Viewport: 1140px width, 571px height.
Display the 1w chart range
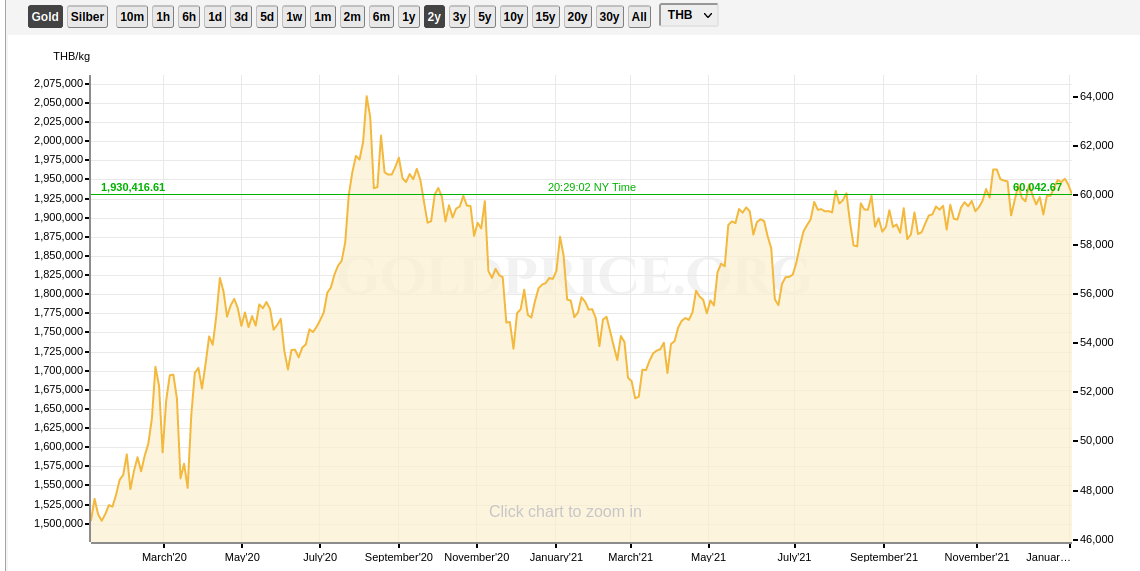pos(294,16)
